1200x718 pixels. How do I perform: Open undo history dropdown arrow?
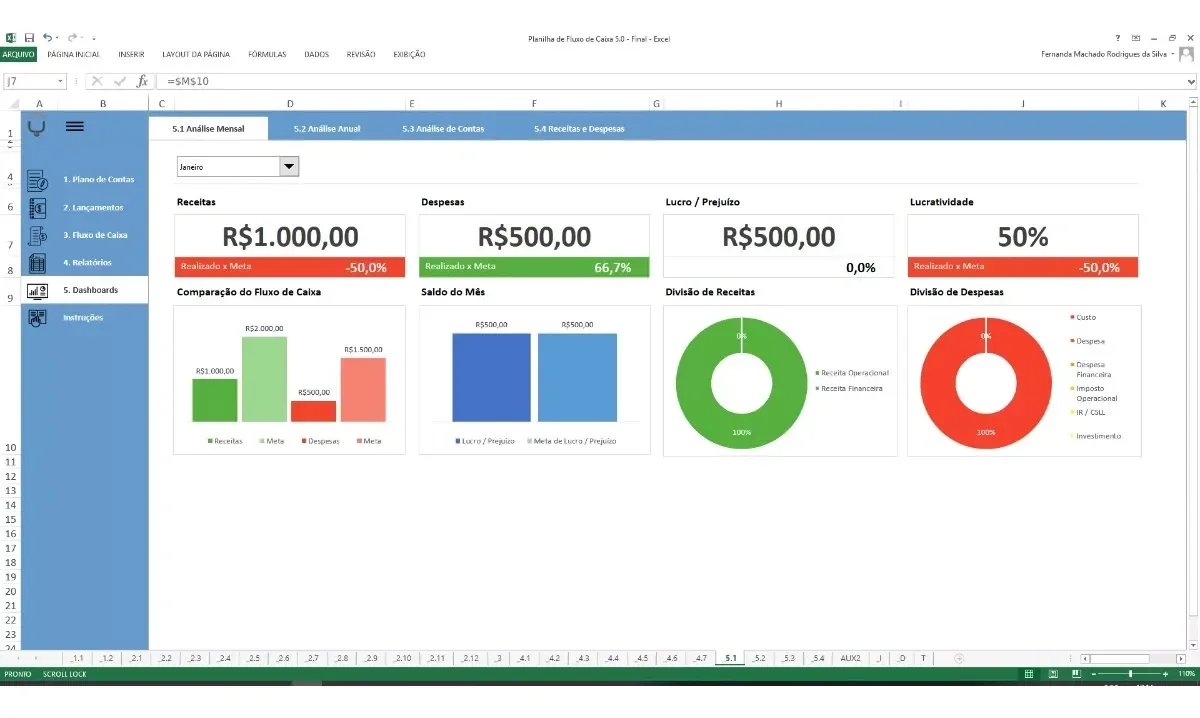[58, 38]
